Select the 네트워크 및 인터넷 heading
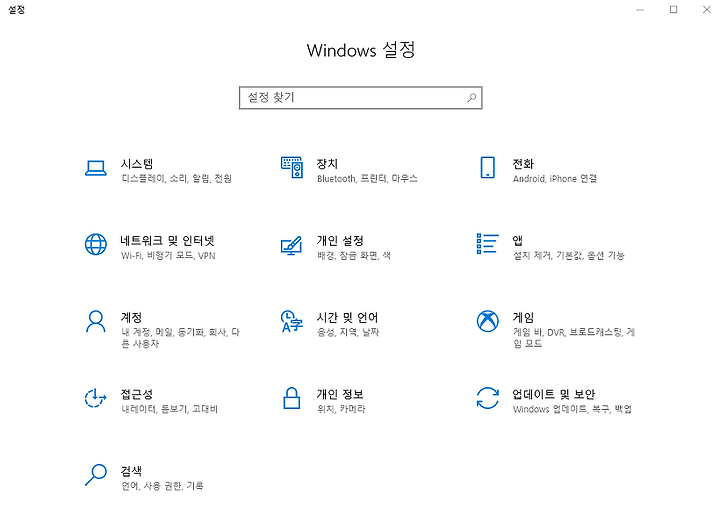The height and width of the screenshot is (530, 720). (168, 241)
